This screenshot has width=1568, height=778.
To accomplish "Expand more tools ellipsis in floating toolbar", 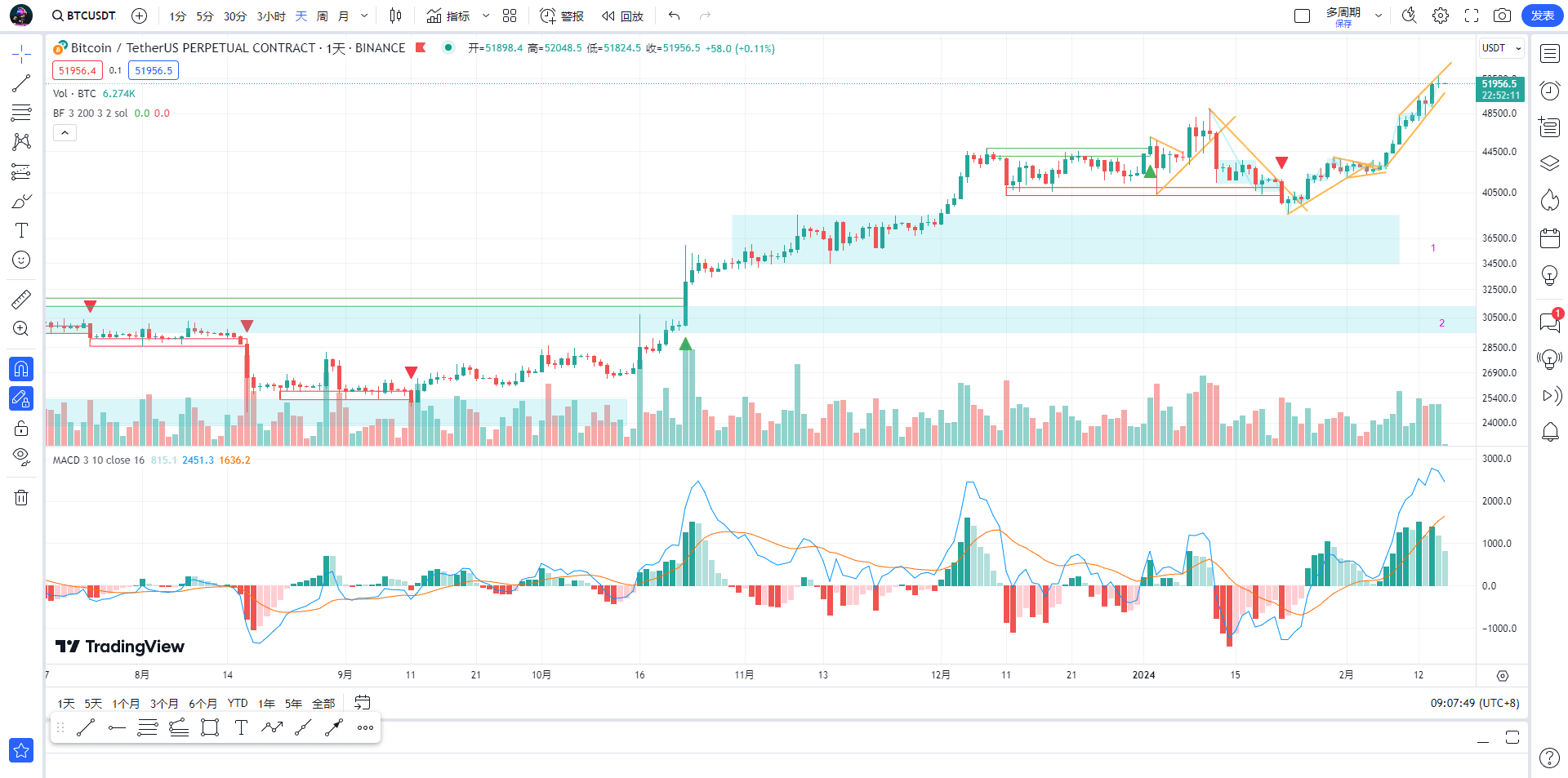I will point(365,727).
